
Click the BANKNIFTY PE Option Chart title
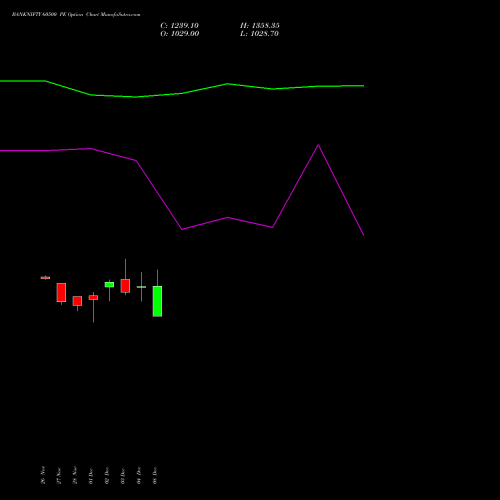coord(76,14)
